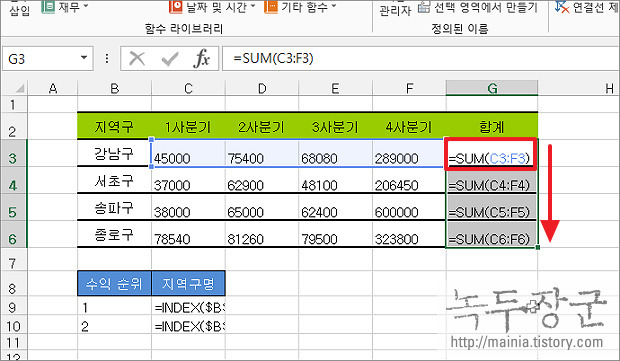Click cell with =SUM(C4:F4)
The height and width of the screenshot is (361, 620).
point(492,181)
